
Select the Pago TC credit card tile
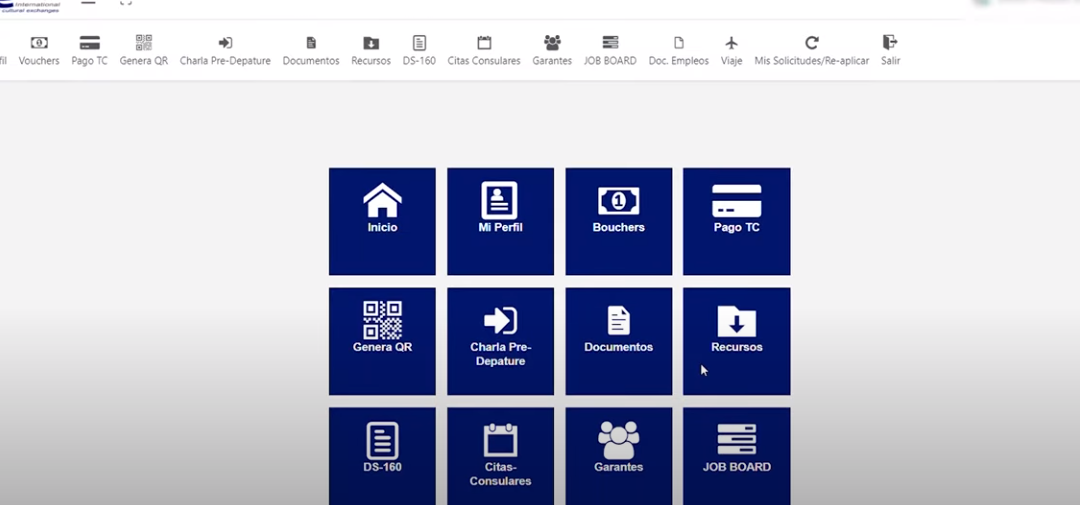pyautogui.click(x=737, y=221)
